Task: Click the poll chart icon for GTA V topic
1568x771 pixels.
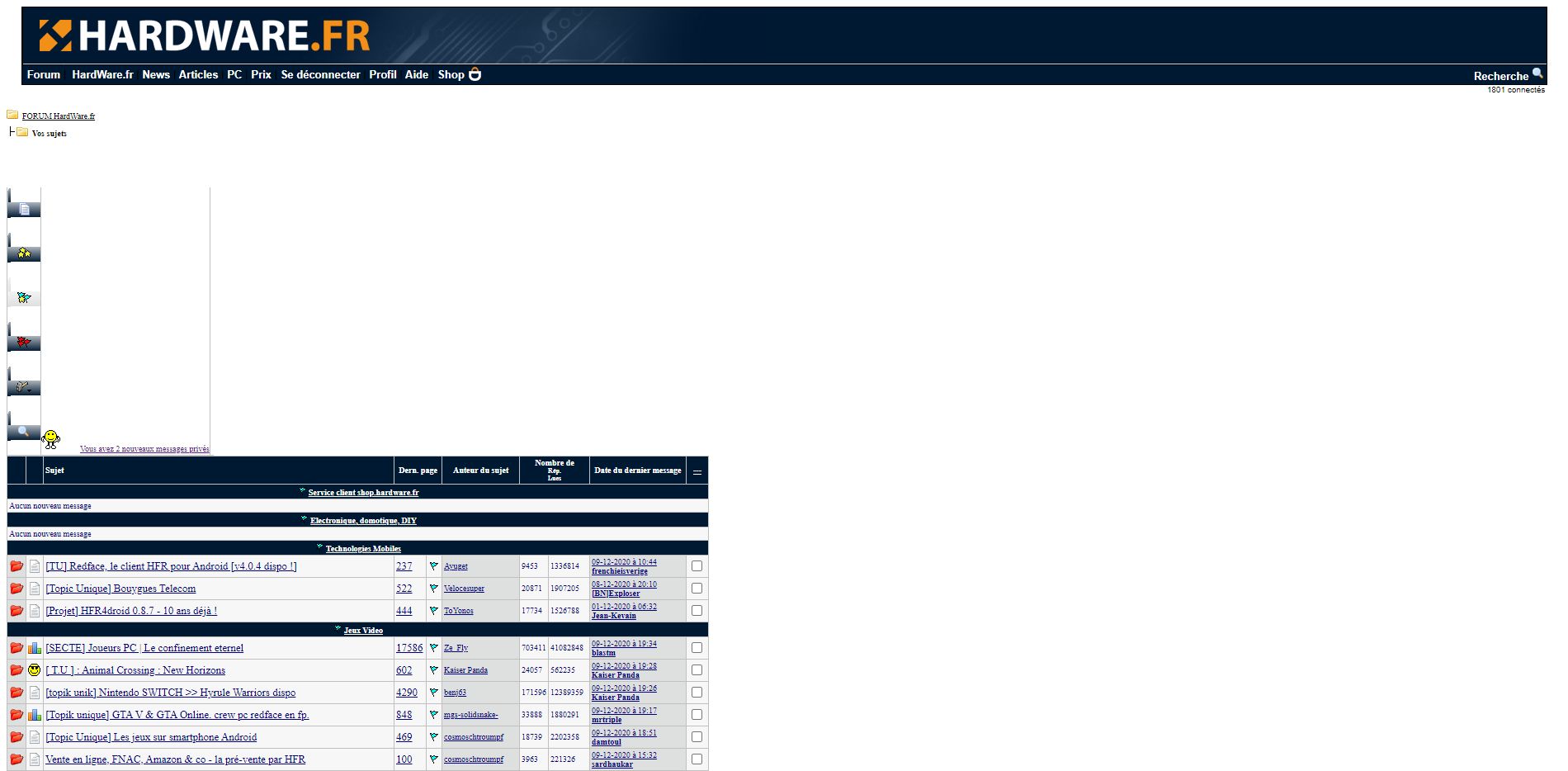Action: tap(35, 715)
